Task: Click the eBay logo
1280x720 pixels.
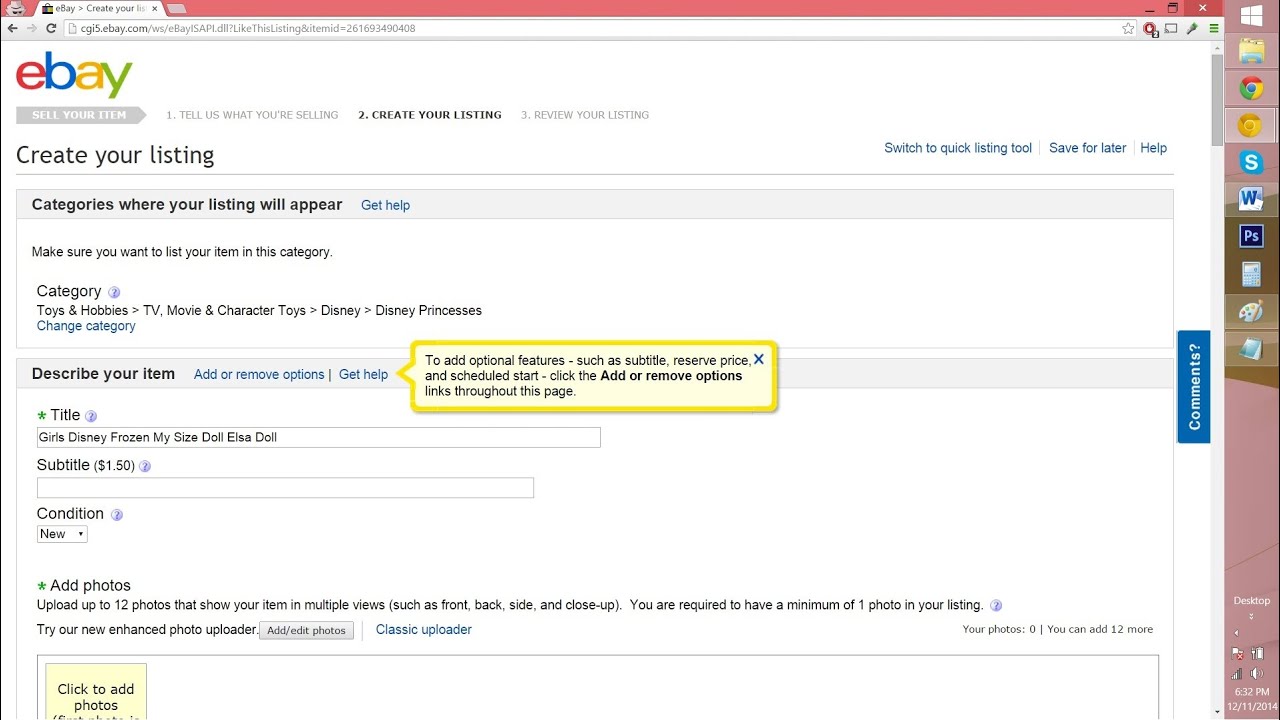Action: tap(74, 75)
